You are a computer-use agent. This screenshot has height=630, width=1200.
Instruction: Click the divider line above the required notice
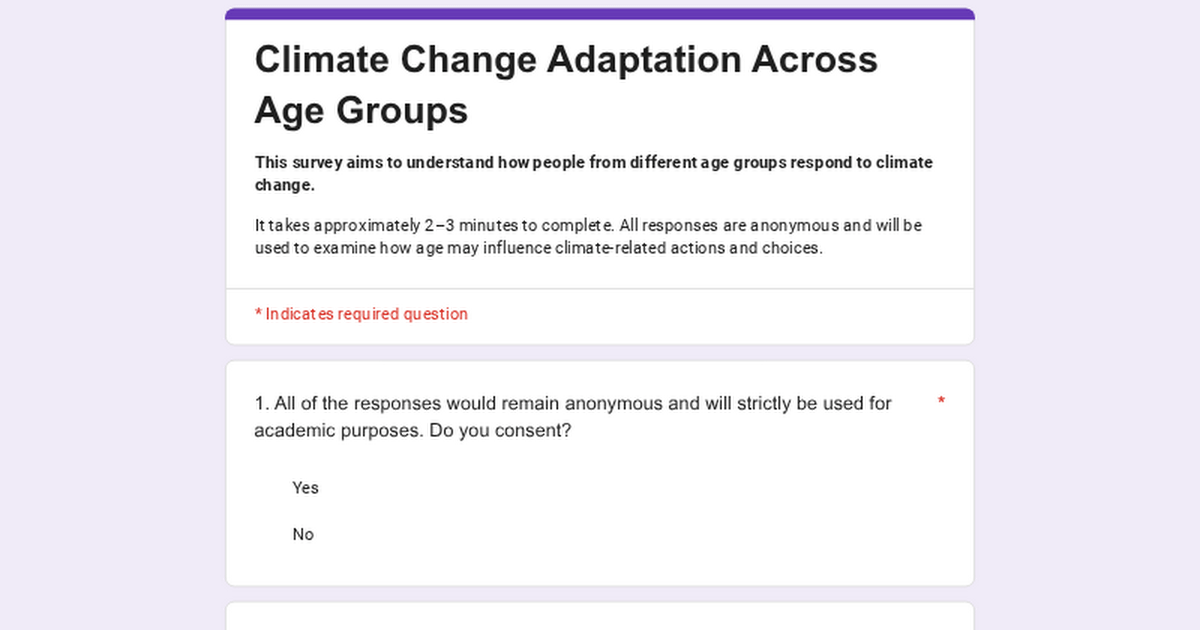click(x=600, y=289)
